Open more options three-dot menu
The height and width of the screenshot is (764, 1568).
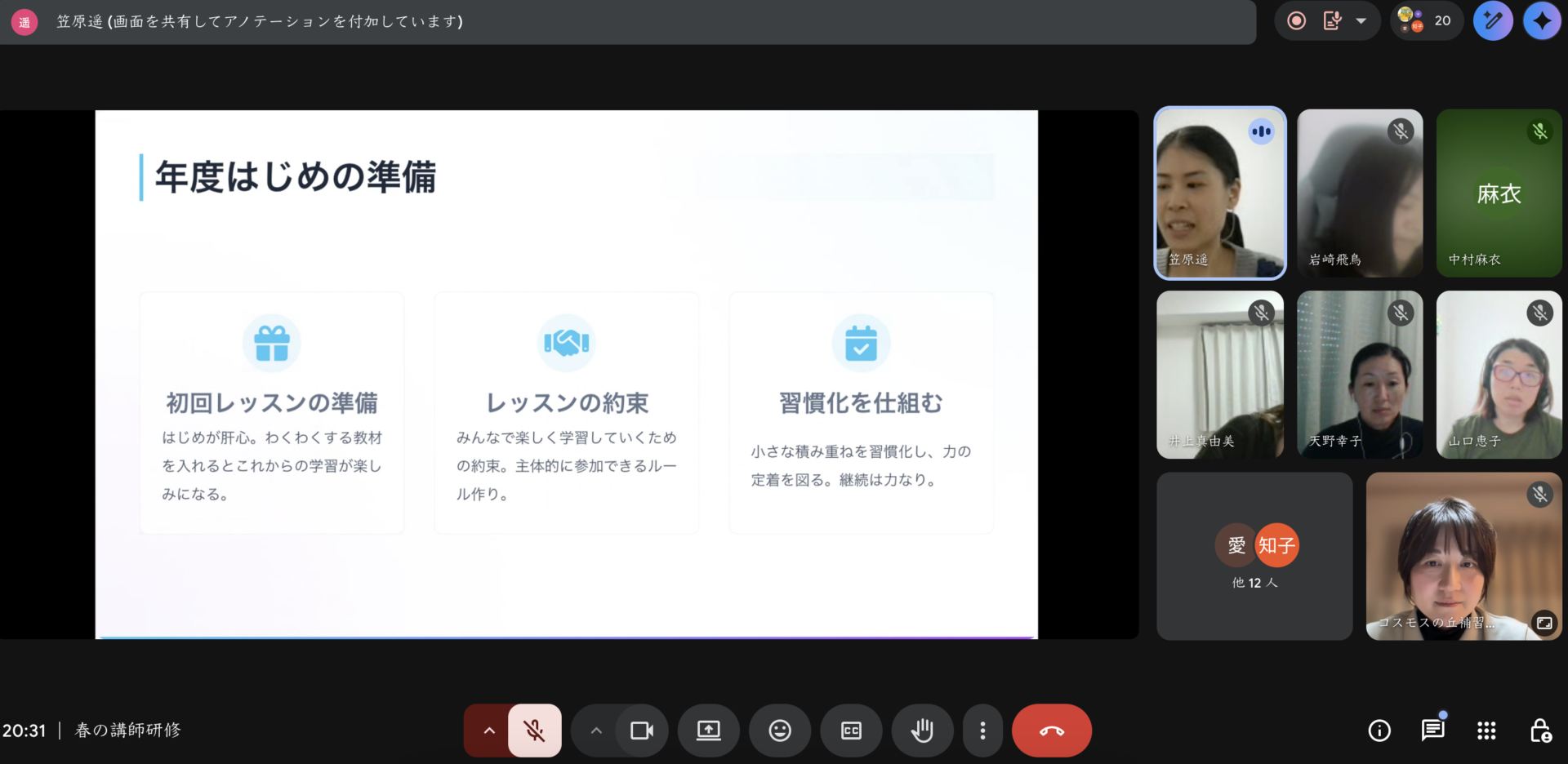click(x=982, y=731)
